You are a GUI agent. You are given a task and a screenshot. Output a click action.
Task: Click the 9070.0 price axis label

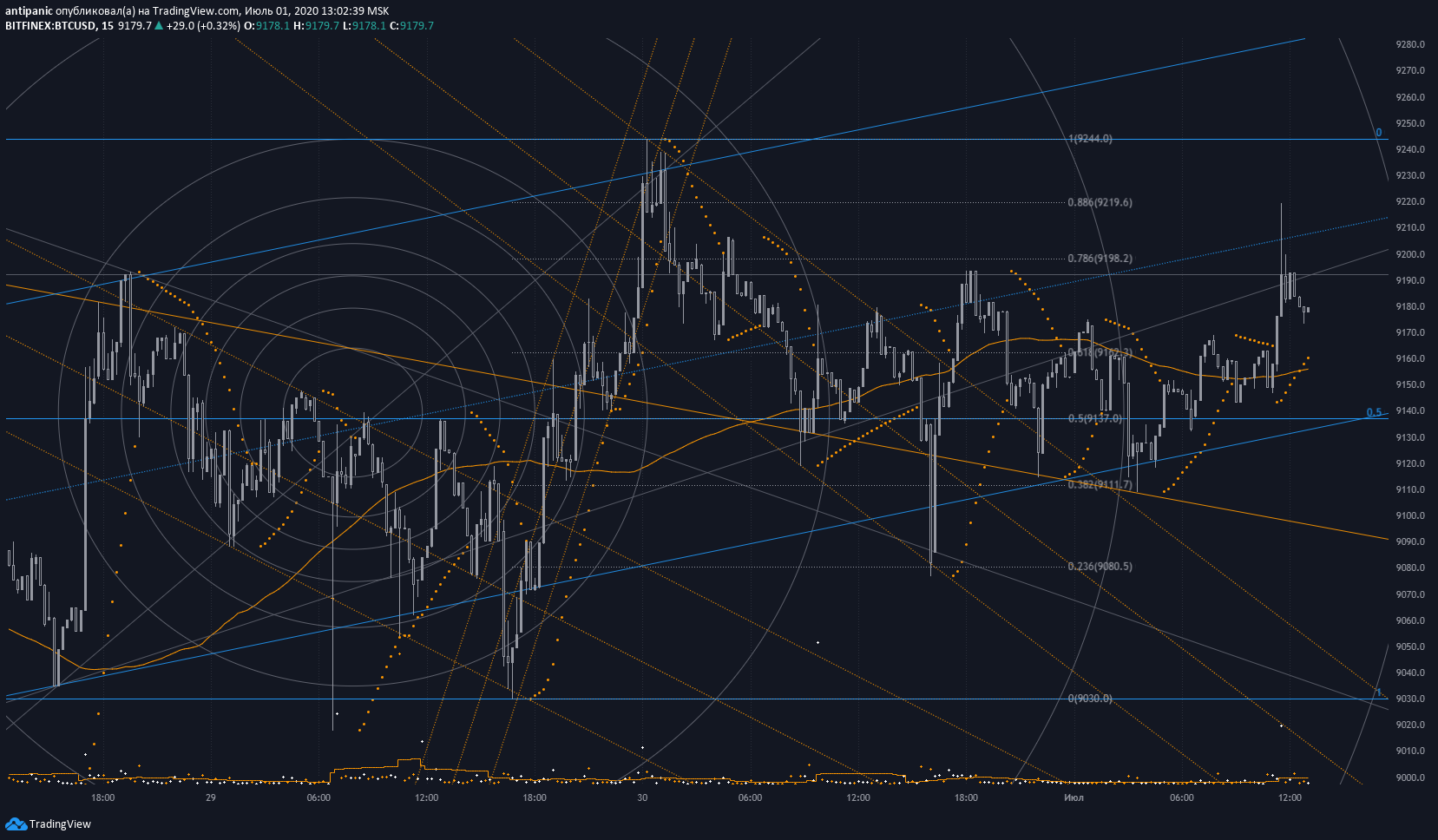point(1410,594)
